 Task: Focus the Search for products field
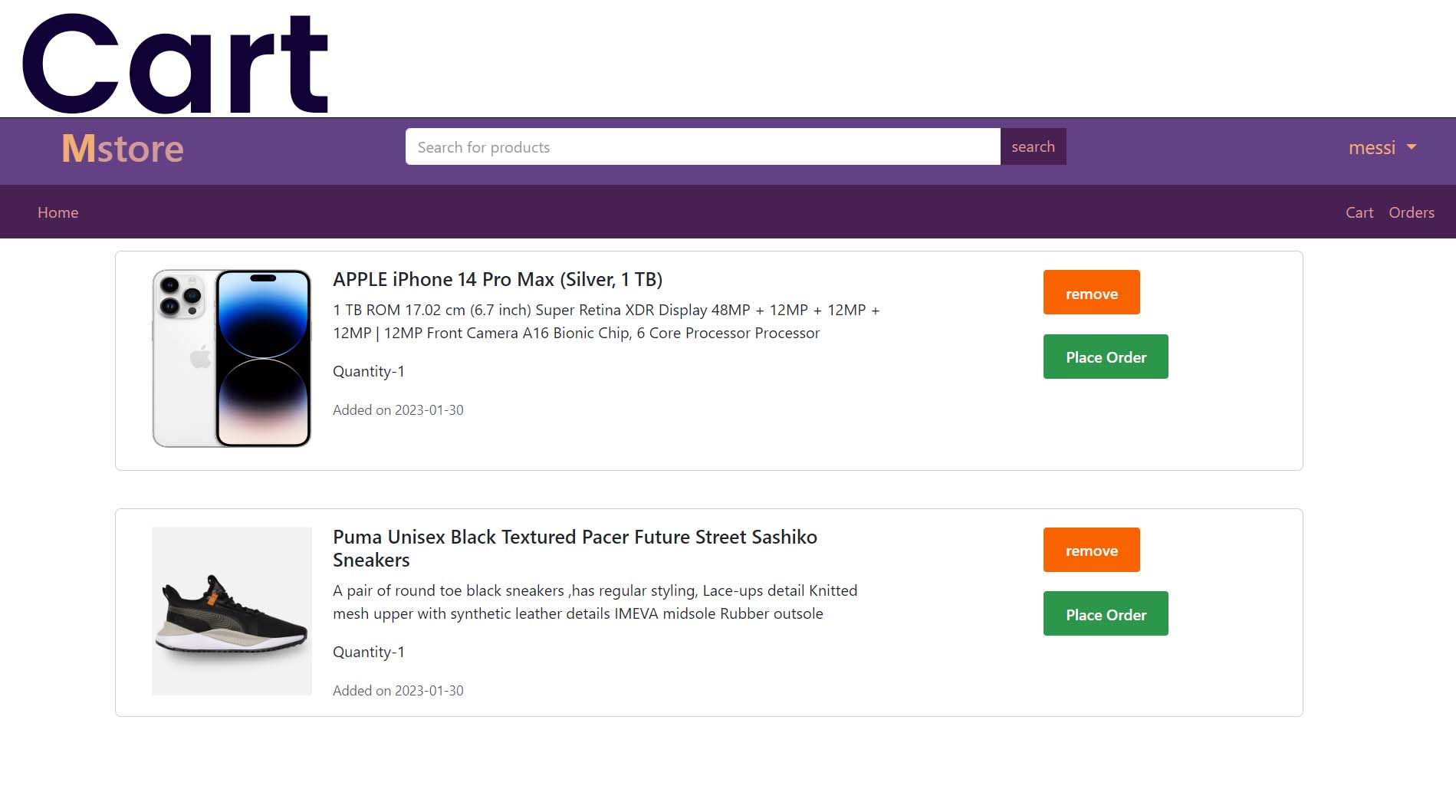tap(703, 146)
